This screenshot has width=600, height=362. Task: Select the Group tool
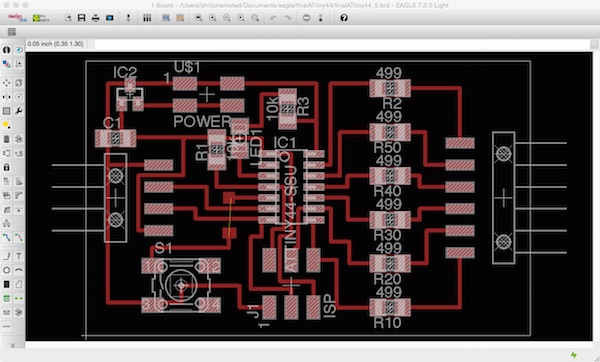coord(7,111)
